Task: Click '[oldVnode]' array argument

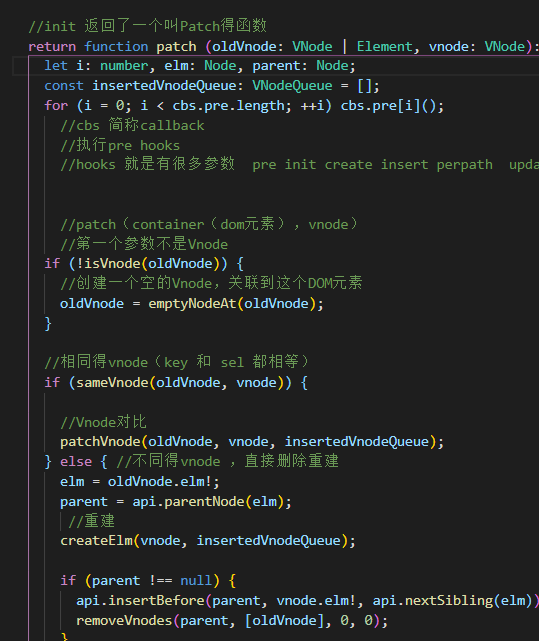Action: click(284, 621)
